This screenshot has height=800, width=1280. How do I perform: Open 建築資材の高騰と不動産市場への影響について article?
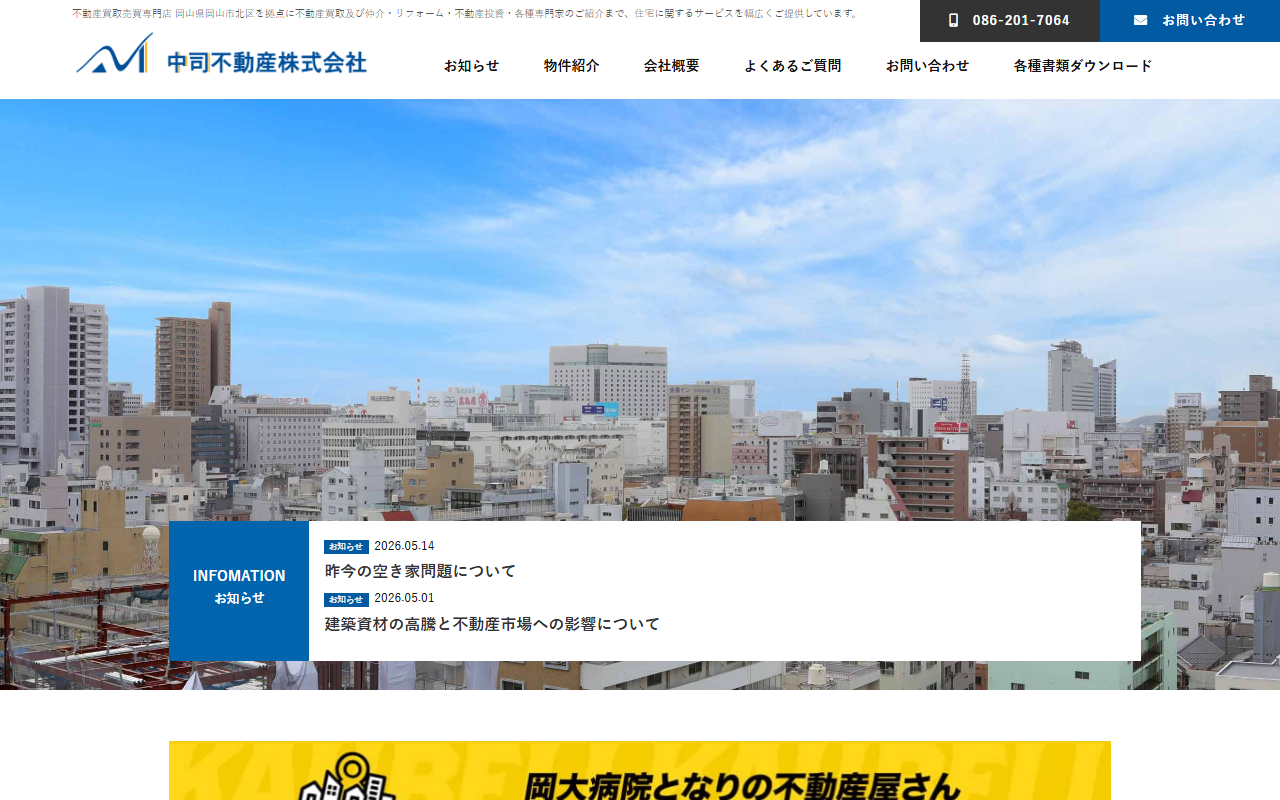(493, 624)
